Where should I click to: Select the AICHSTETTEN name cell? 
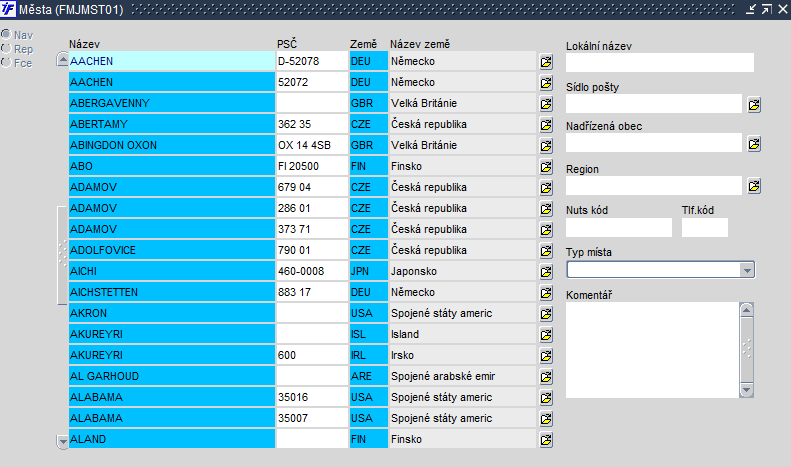(x=172, y=292)
